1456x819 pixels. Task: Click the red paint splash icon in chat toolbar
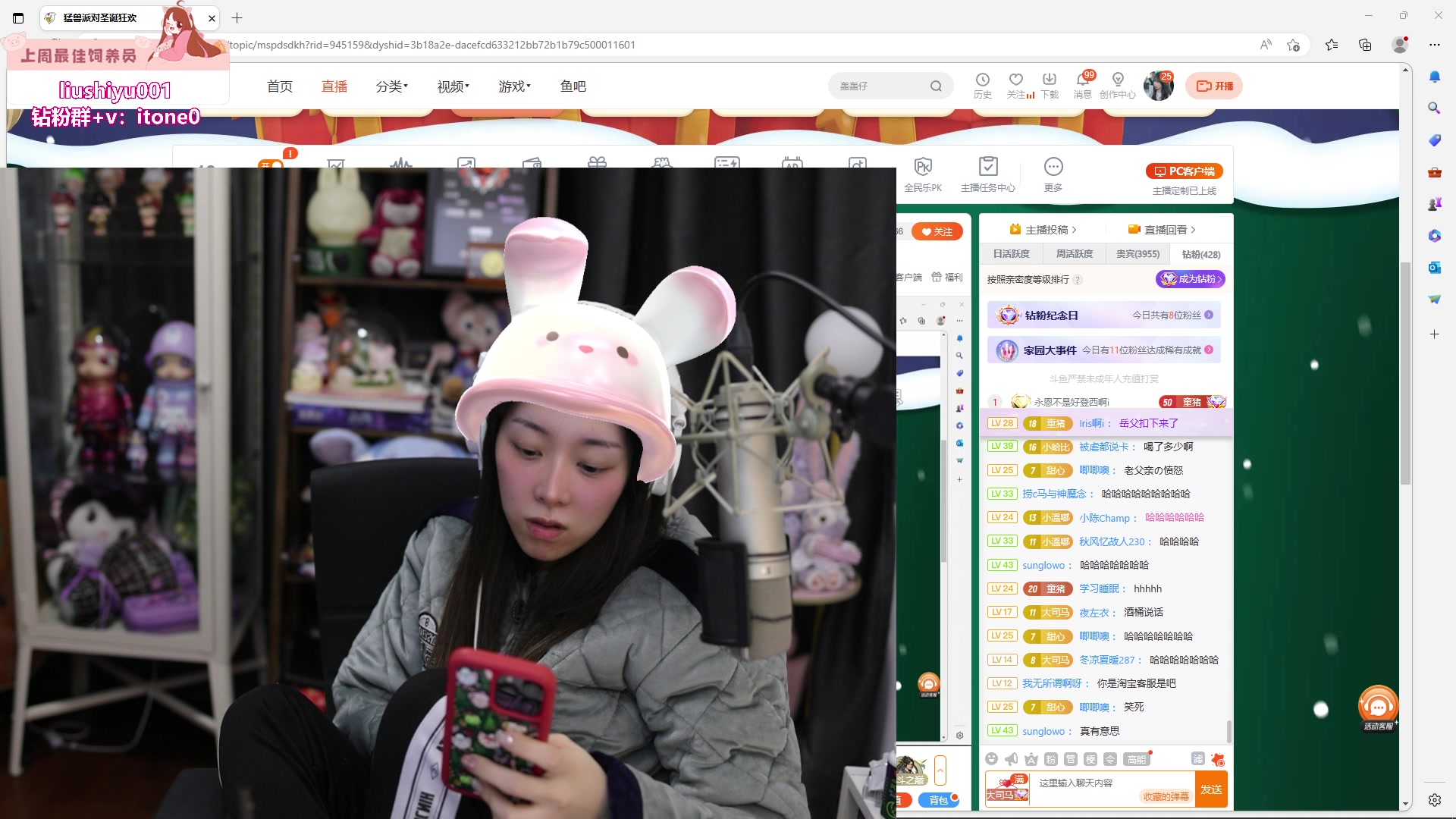tap(1218, 759)
